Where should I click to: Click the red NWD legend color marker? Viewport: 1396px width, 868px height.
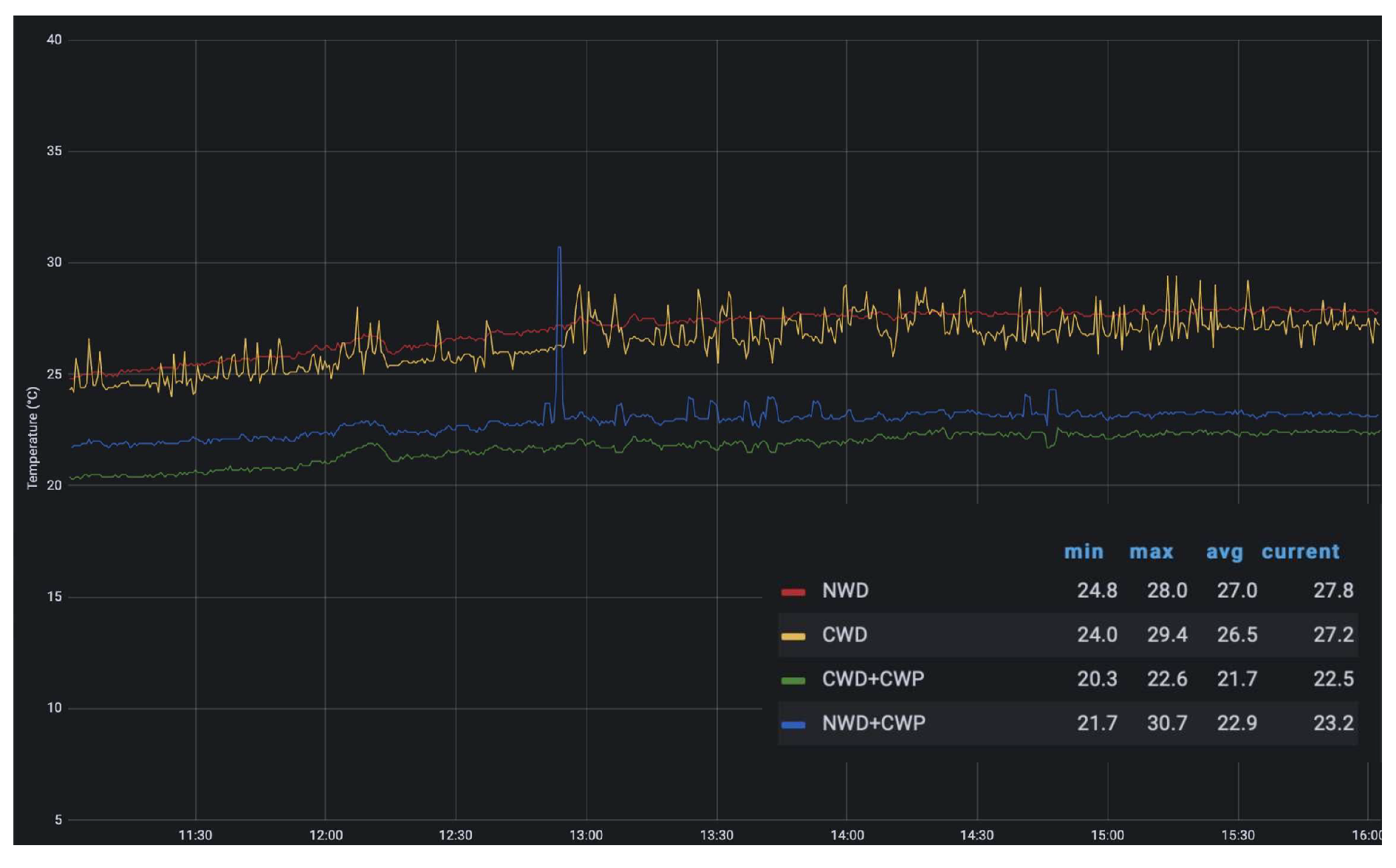click(794, 591)
